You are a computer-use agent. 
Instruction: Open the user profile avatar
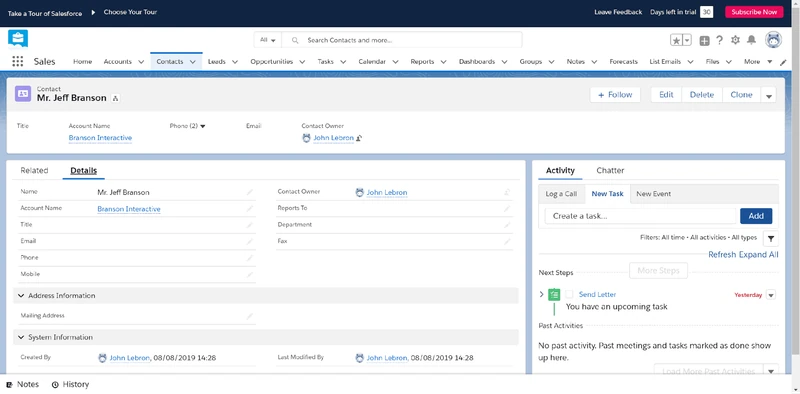[774, 40]
